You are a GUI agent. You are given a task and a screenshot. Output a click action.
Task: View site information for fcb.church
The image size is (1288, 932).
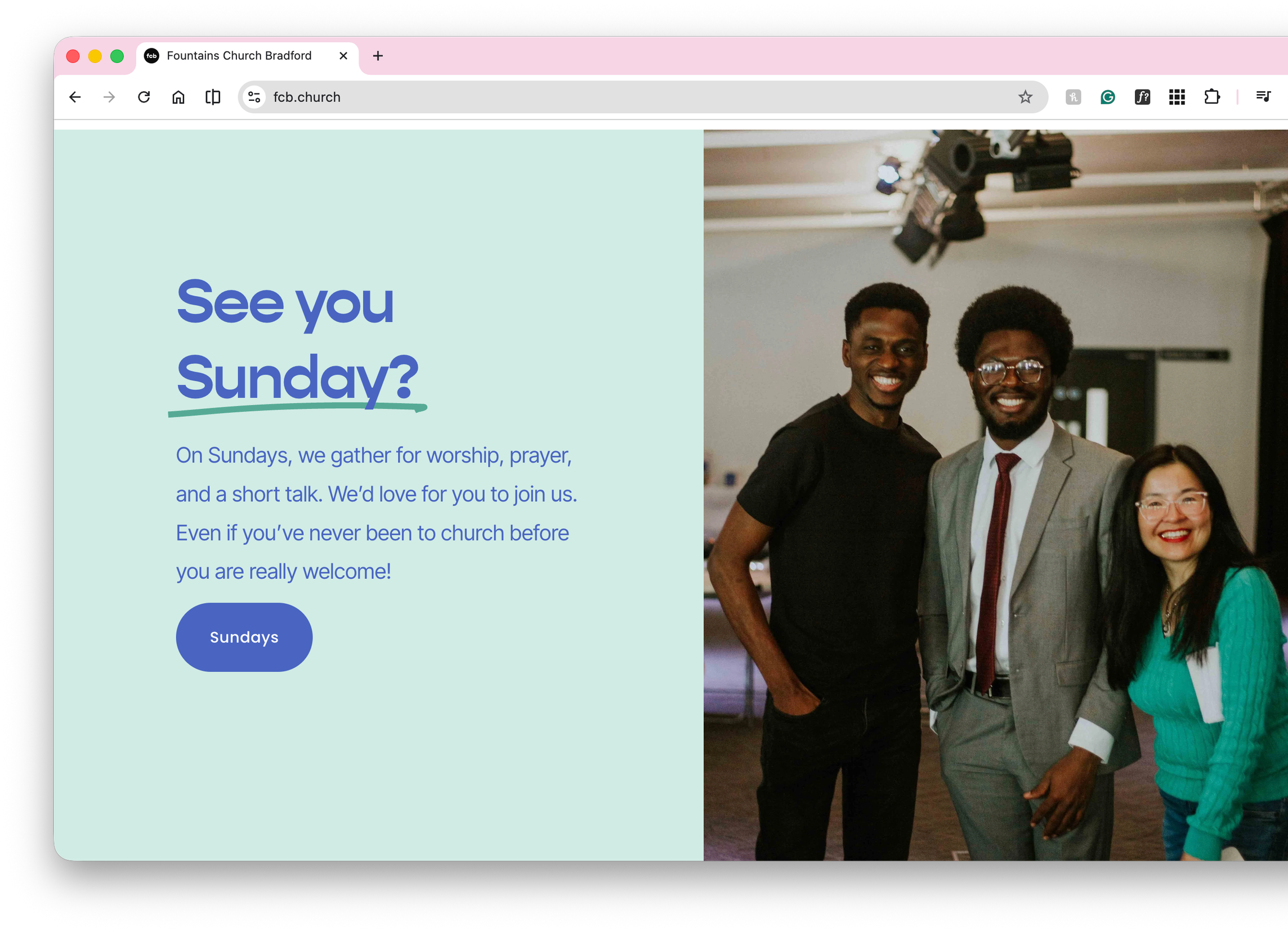click(x=254, y=97)
